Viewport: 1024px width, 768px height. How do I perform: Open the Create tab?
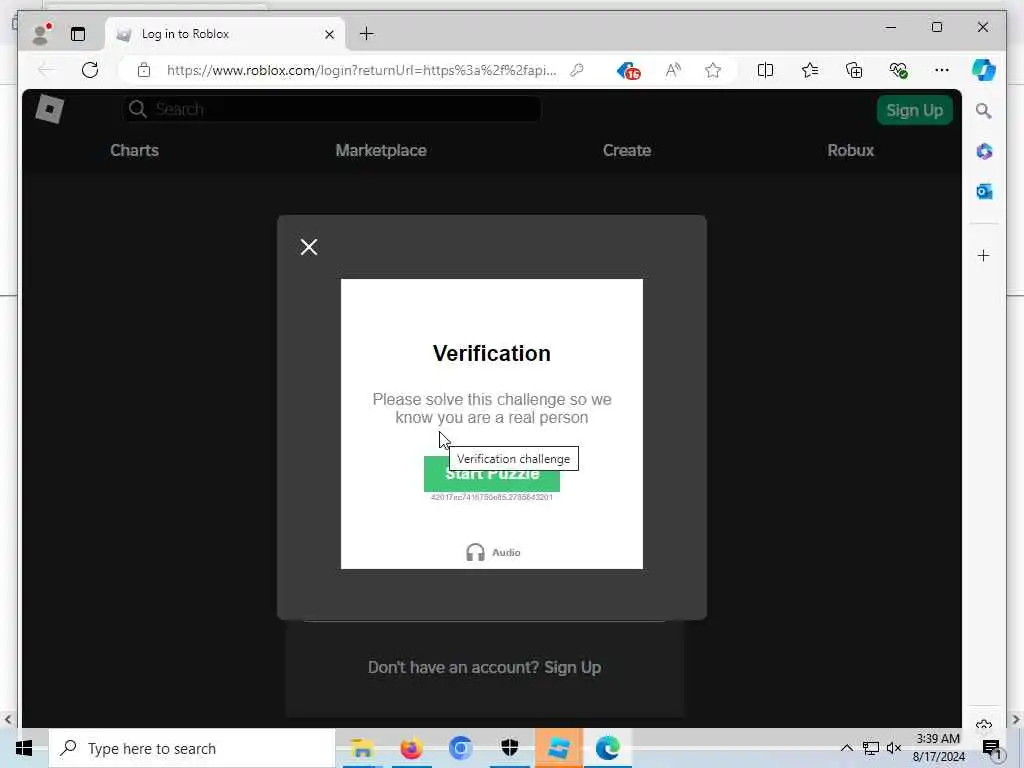coord(627,150)
